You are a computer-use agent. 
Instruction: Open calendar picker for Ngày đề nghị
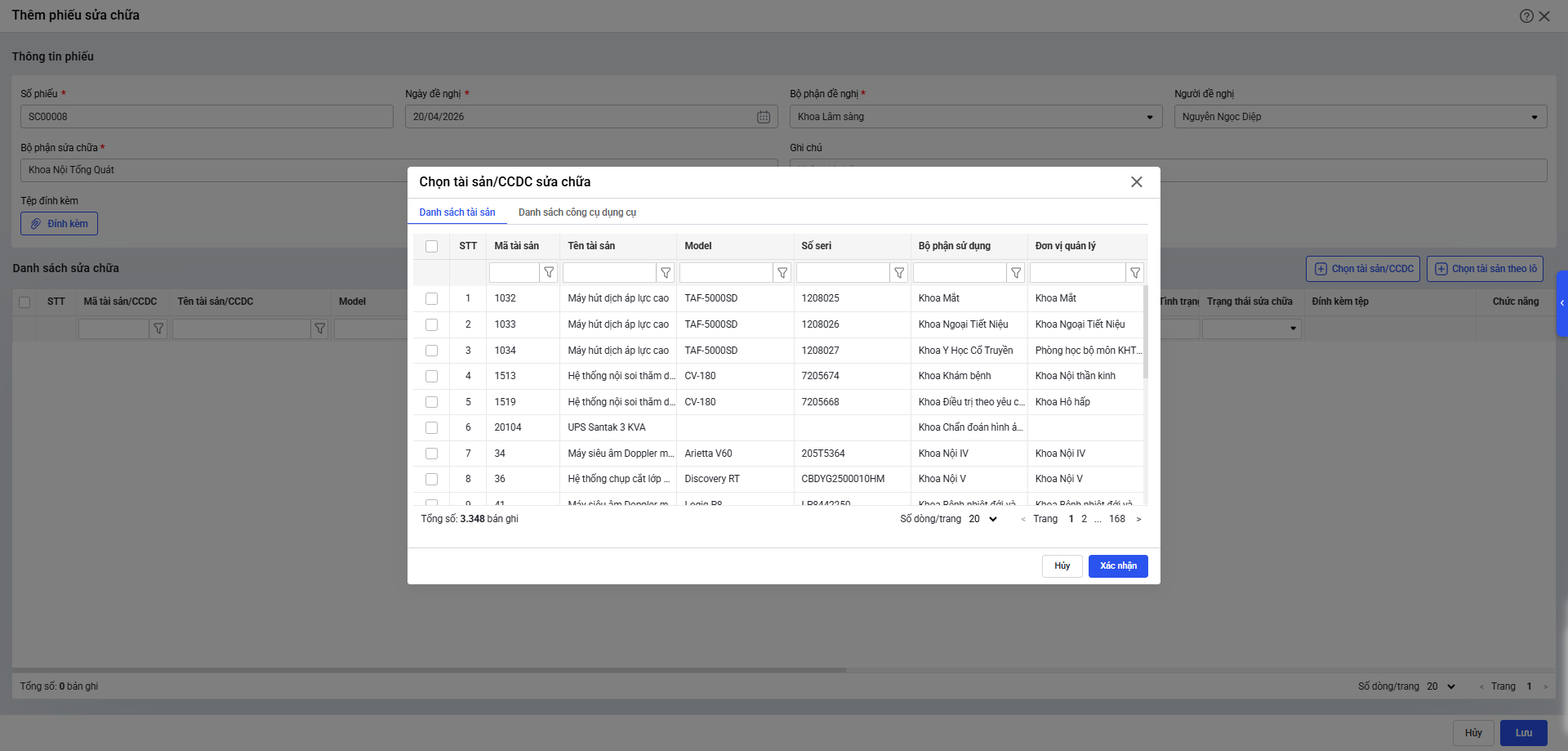[764, 117]
